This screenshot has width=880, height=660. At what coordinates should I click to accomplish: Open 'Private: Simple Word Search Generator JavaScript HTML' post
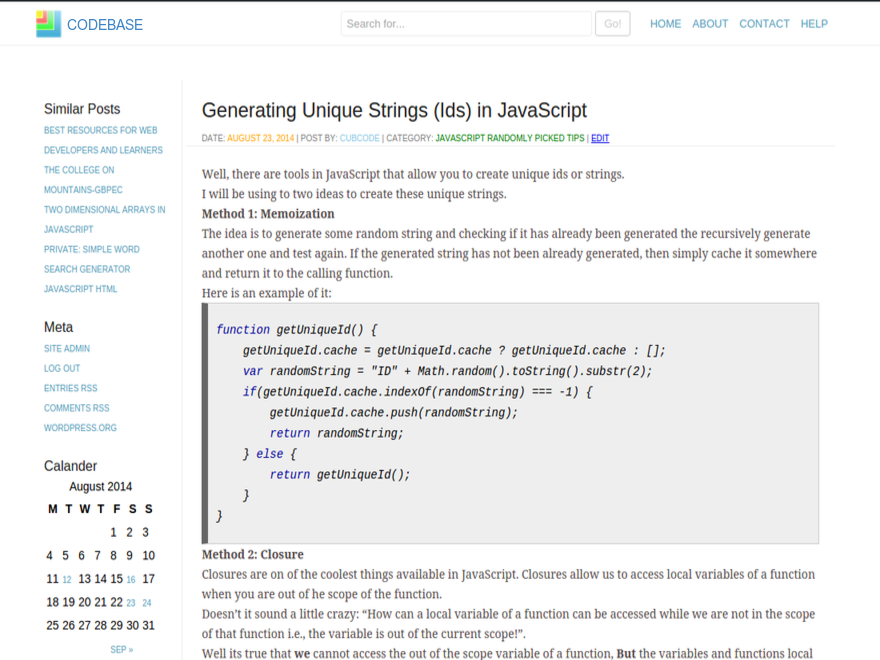pyautogui.click(x=91, y=269)
